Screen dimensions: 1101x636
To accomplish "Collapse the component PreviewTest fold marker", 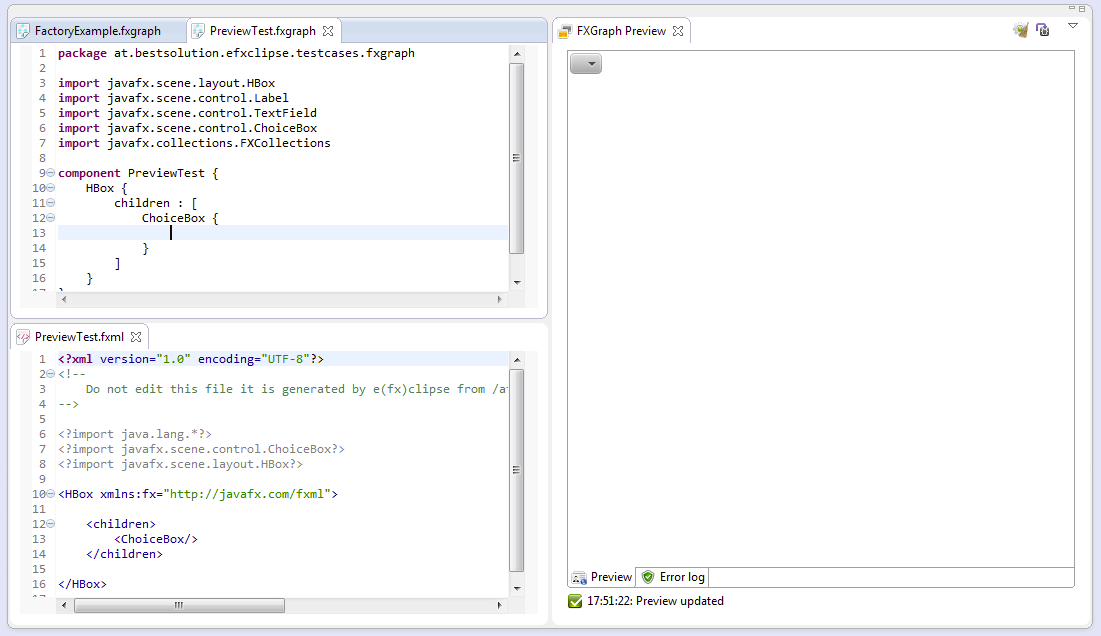I will [50, 173].
